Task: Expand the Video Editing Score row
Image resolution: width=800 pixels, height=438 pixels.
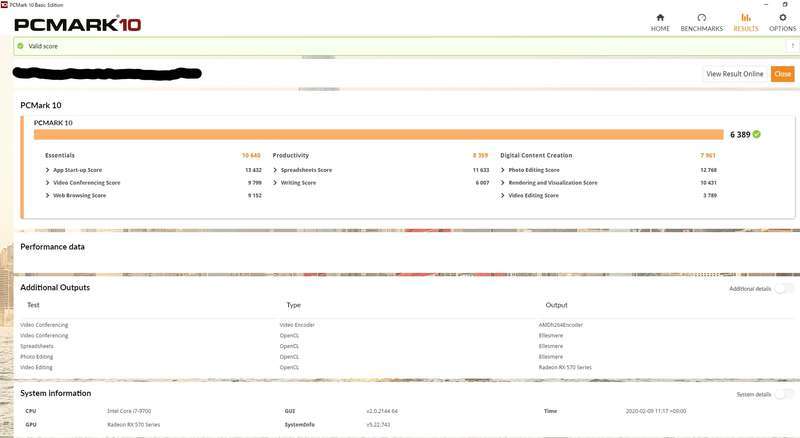Action: point(503,196)
